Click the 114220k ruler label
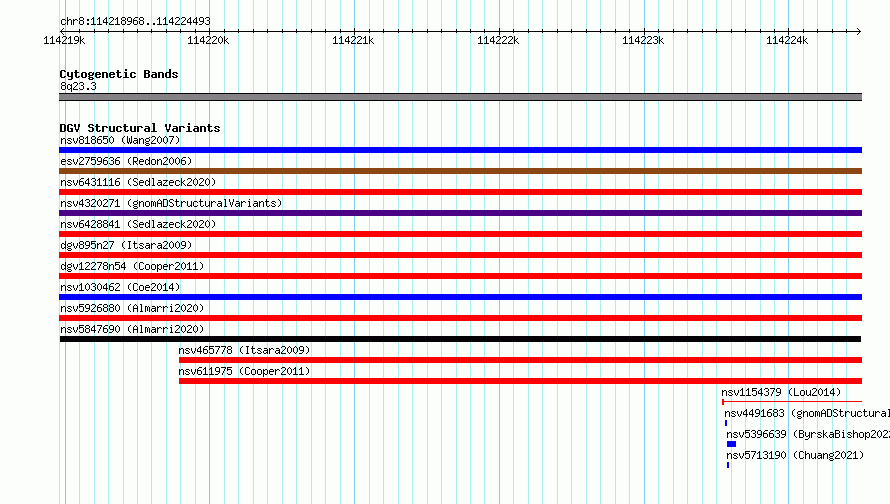Image resolution: width=890 pixels, height=504 pixels. click(x=208, y=40)
